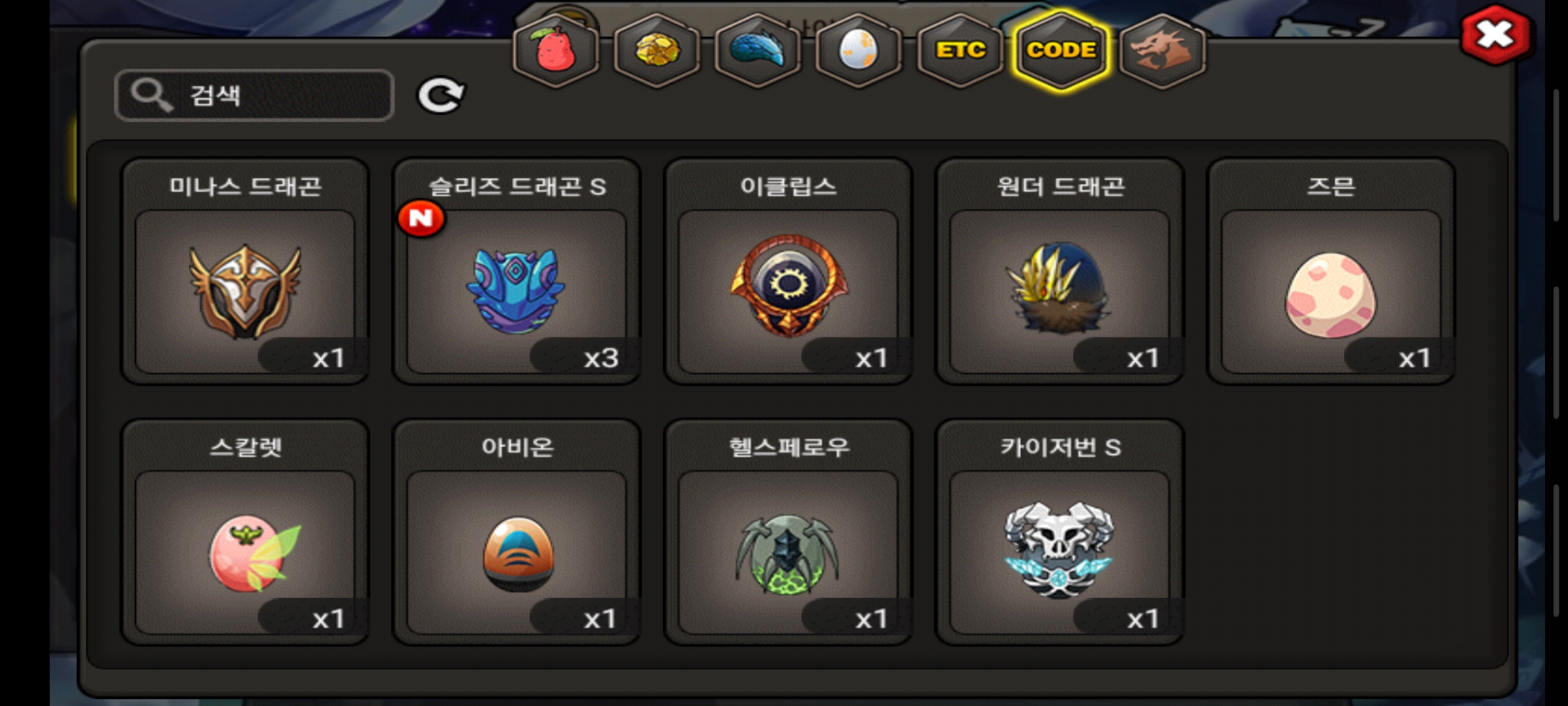This screenshot has height=706, width=1568.
Task: Switch to the ETC tab
Action: click(x=960, y=51)
